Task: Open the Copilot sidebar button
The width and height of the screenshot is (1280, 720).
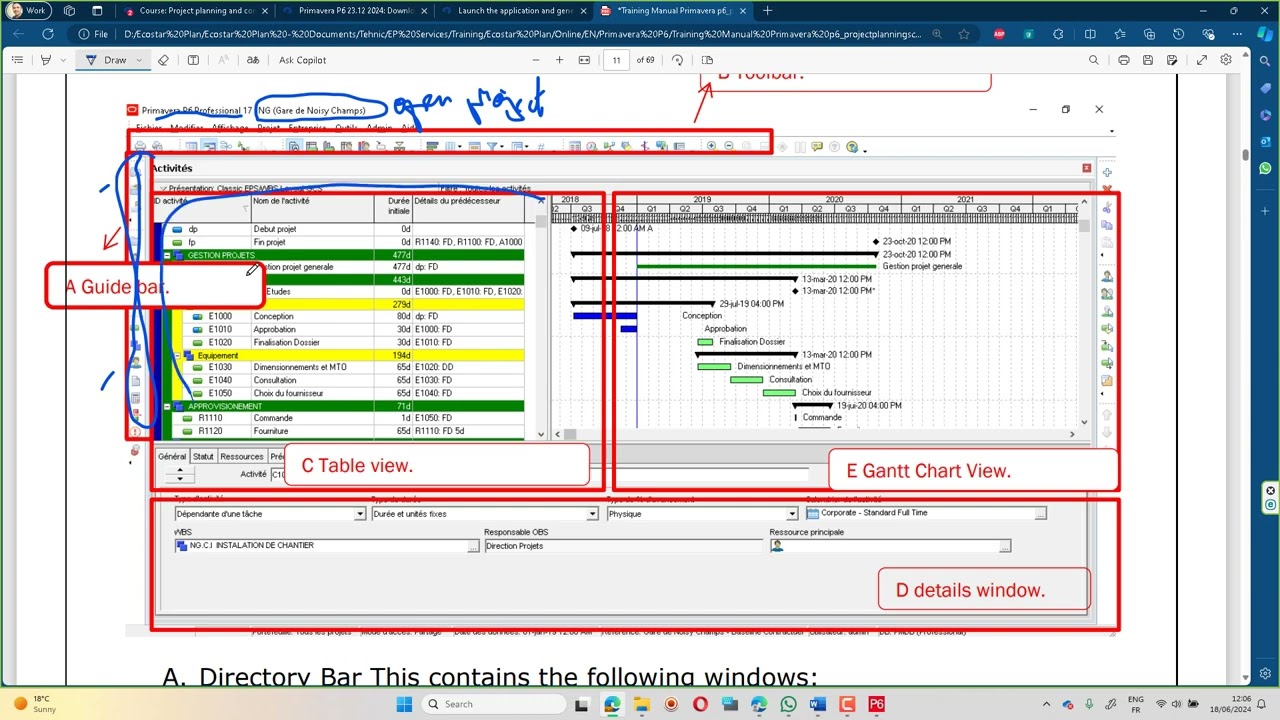Action: (1265, 33)
